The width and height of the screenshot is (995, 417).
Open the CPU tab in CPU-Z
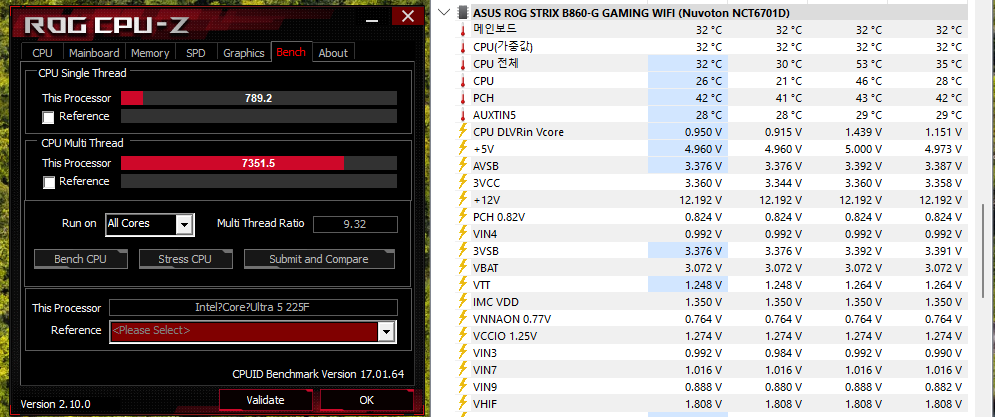coord(43,53)
